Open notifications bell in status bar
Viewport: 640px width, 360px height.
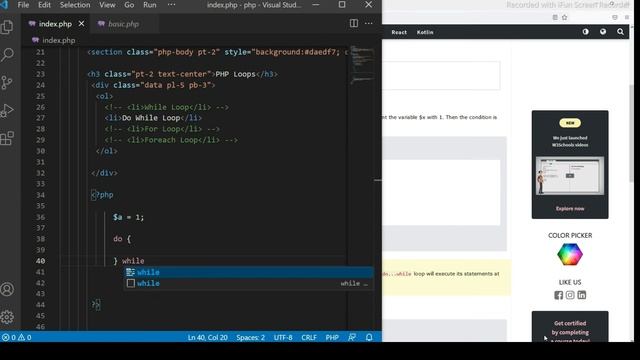coord(369,337)
